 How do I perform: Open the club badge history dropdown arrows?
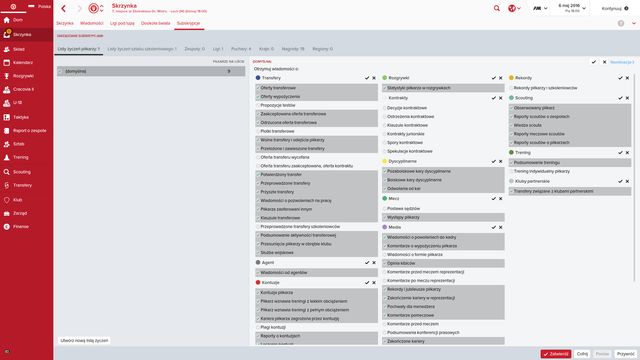[x=102, y=8]
